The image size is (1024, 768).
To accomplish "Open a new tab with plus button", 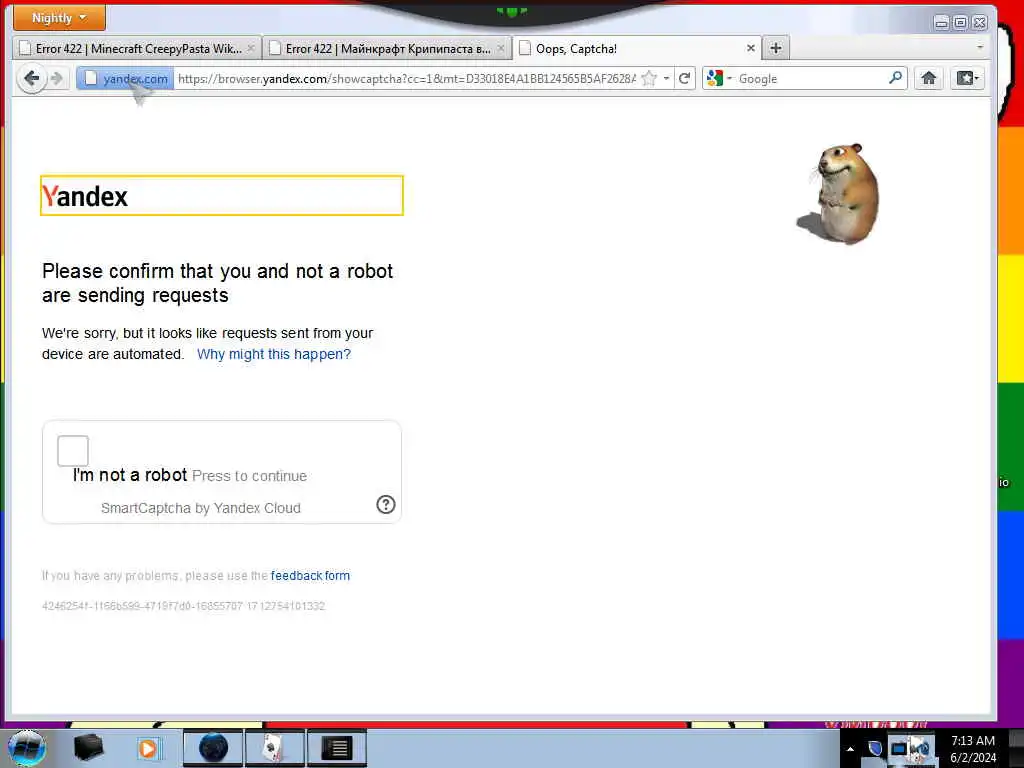I will coord(776,48).
